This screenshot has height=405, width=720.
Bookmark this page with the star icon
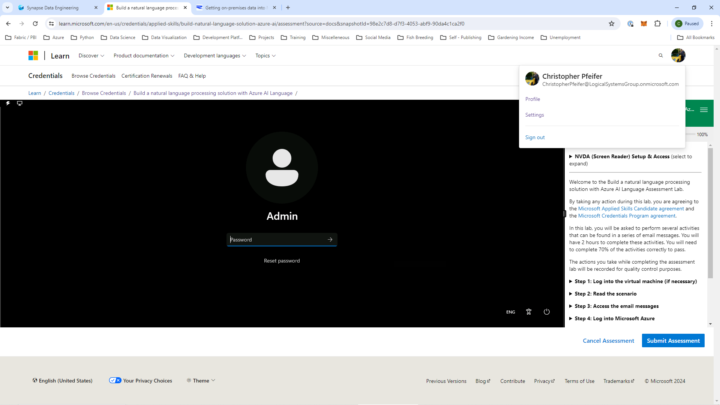coord(611,23)
